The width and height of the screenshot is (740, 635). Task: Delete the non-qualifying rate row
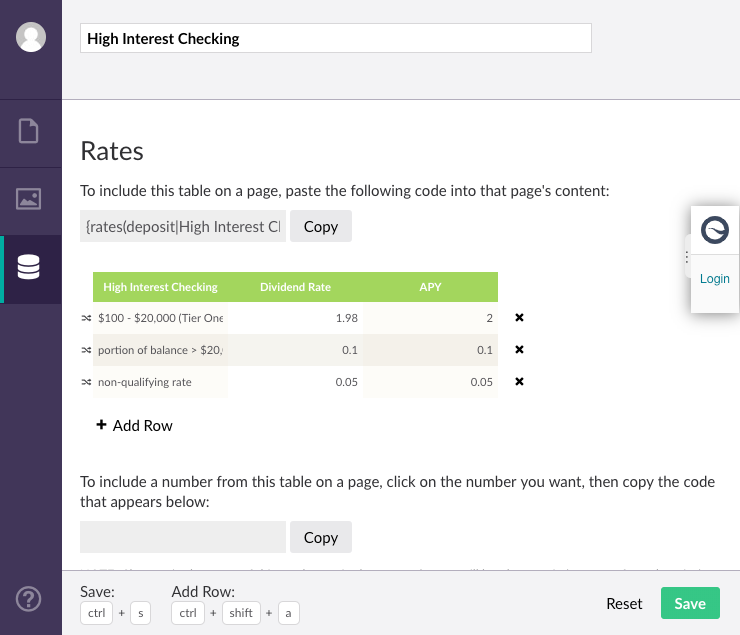(x=519, y=382)
